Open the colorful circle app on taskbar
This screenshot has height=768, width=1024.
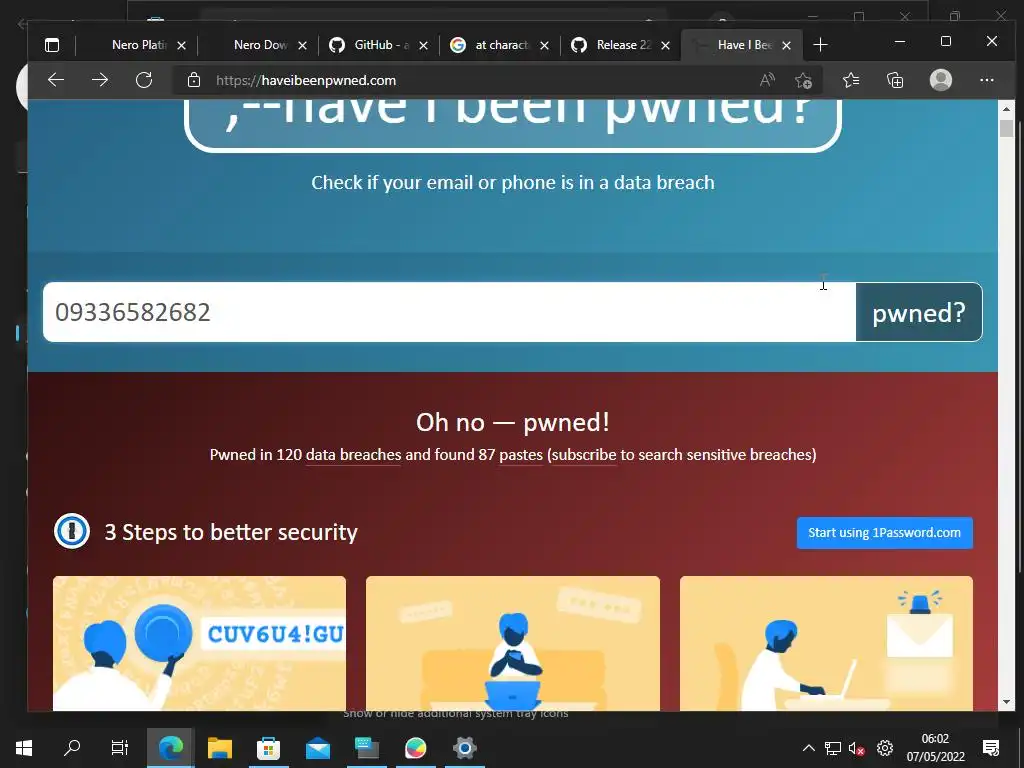pyautogui.click(x=415, y=748)
